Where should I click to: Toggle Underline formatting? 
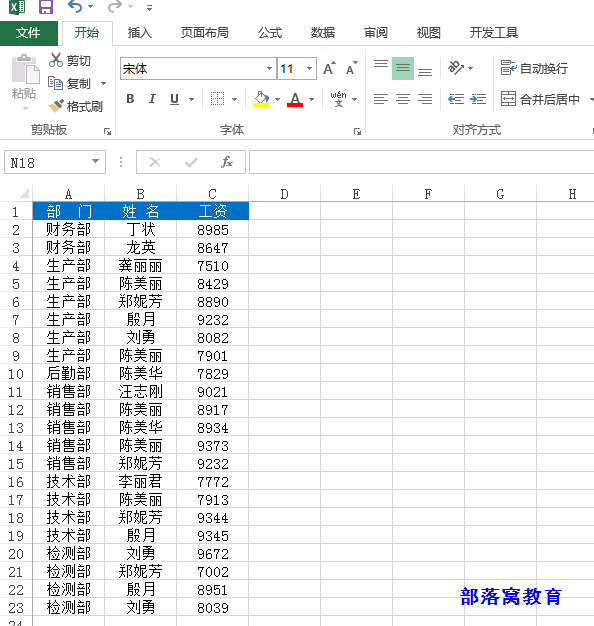coord(174,99)
